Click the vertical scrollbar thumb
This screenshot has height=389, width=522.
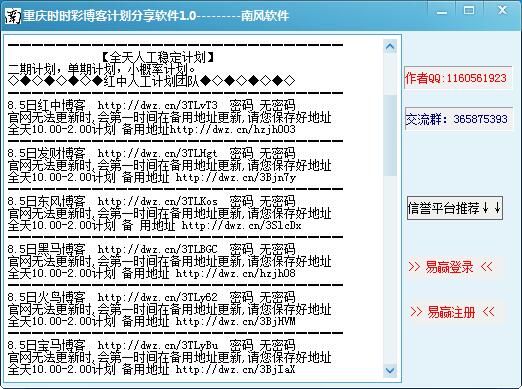click(x=390, y=135)
